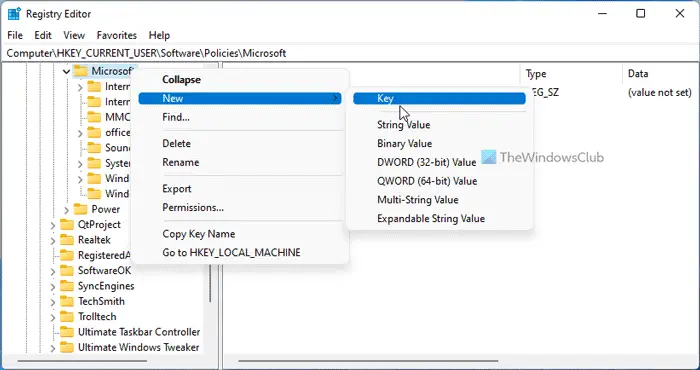700x370 pixels.
Task: Open the Help menu
Action: pos(159,35)
